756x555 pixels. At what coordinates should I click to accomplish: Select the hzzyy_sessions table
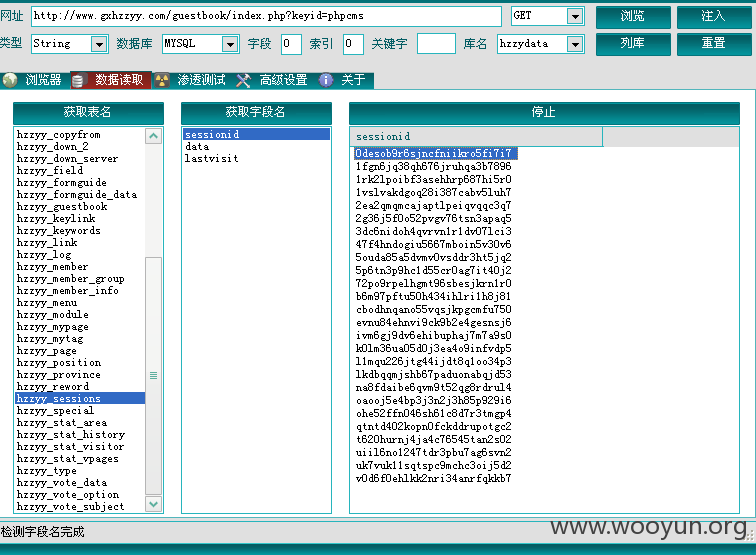pyautogui.click(x=80, y=398)
